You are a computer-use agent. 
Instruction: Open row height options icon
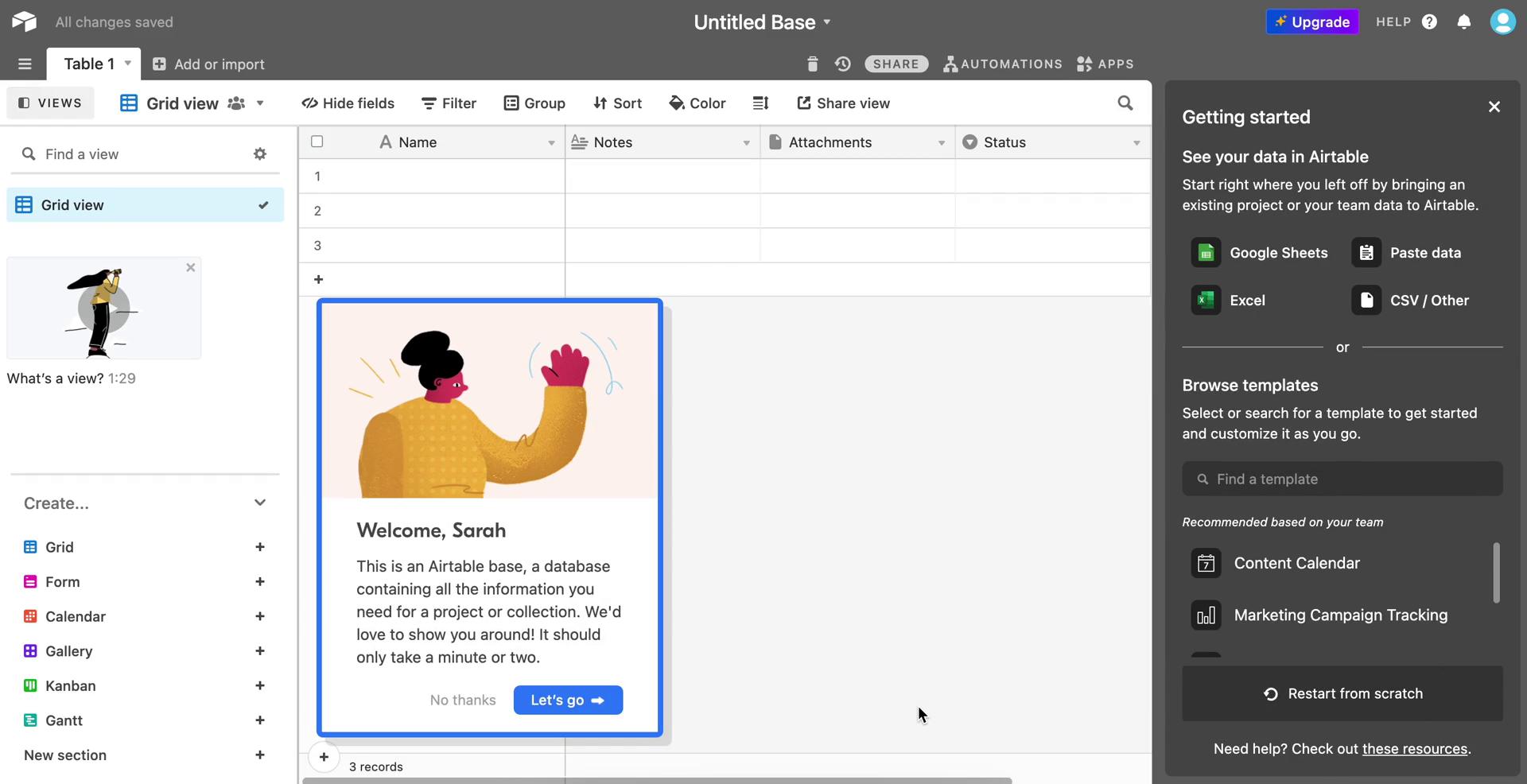pyautogui.click(x=760, y=103)
